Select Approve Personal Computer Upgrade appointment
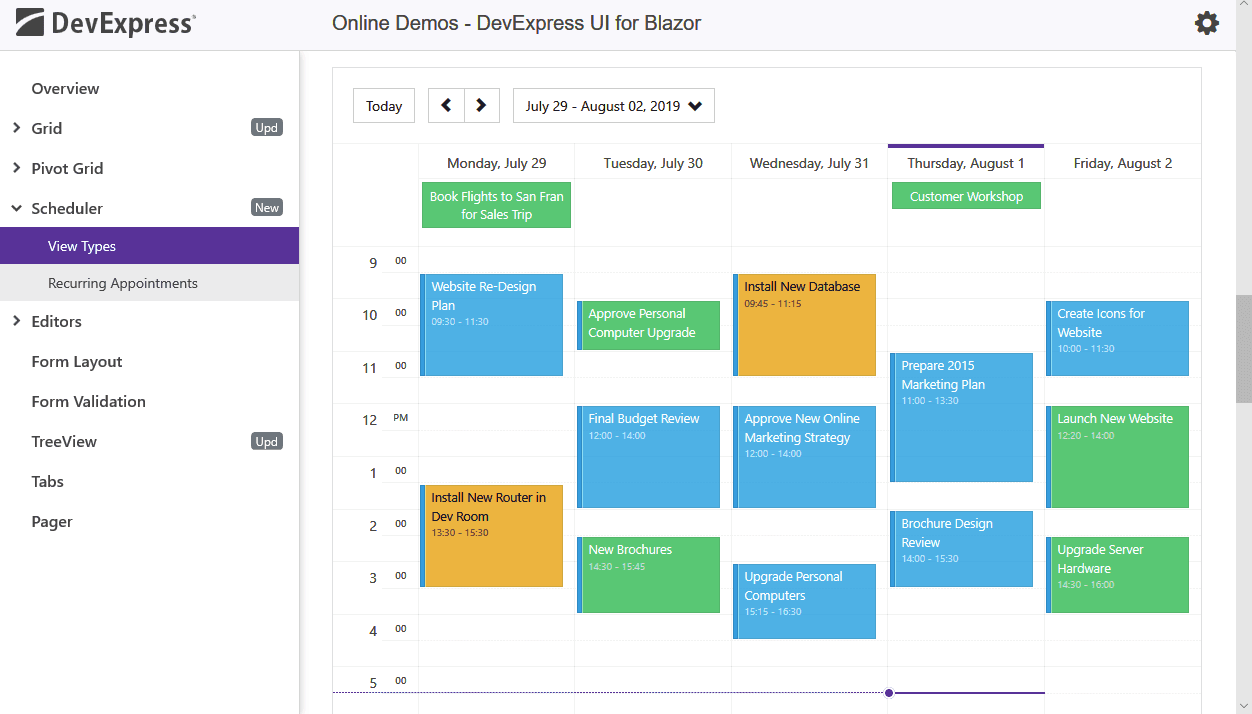Viewport: 1252px width, 714px height. (x=648, y=325)
